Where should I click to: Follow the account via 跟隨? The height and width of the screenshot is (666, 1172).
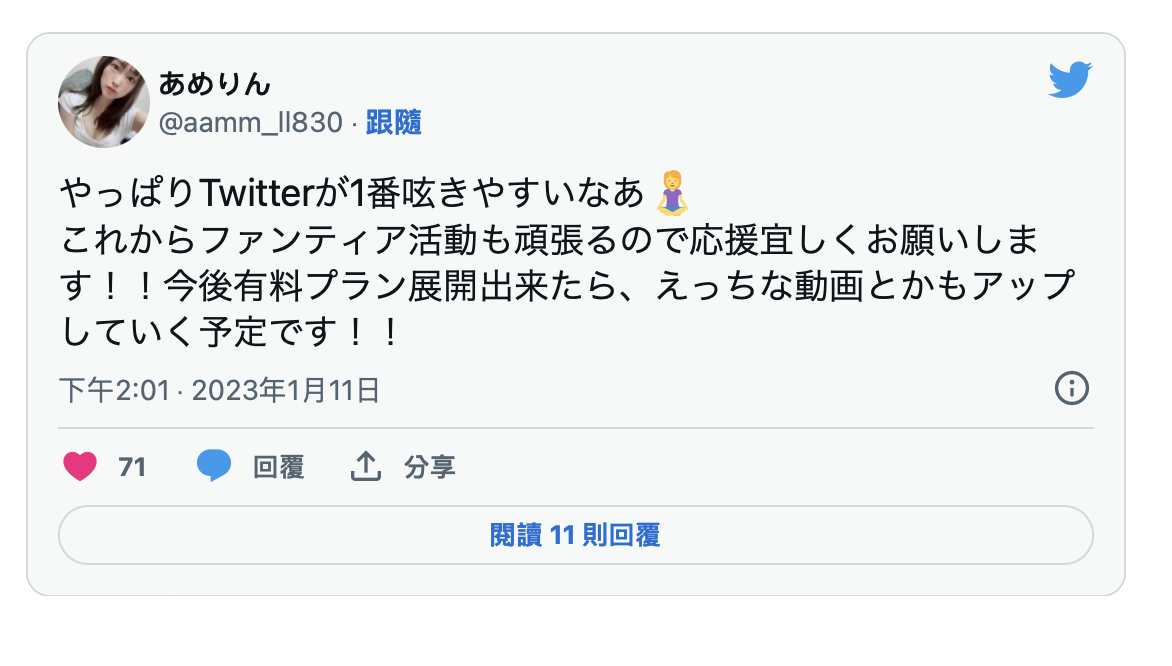point(394,123)
